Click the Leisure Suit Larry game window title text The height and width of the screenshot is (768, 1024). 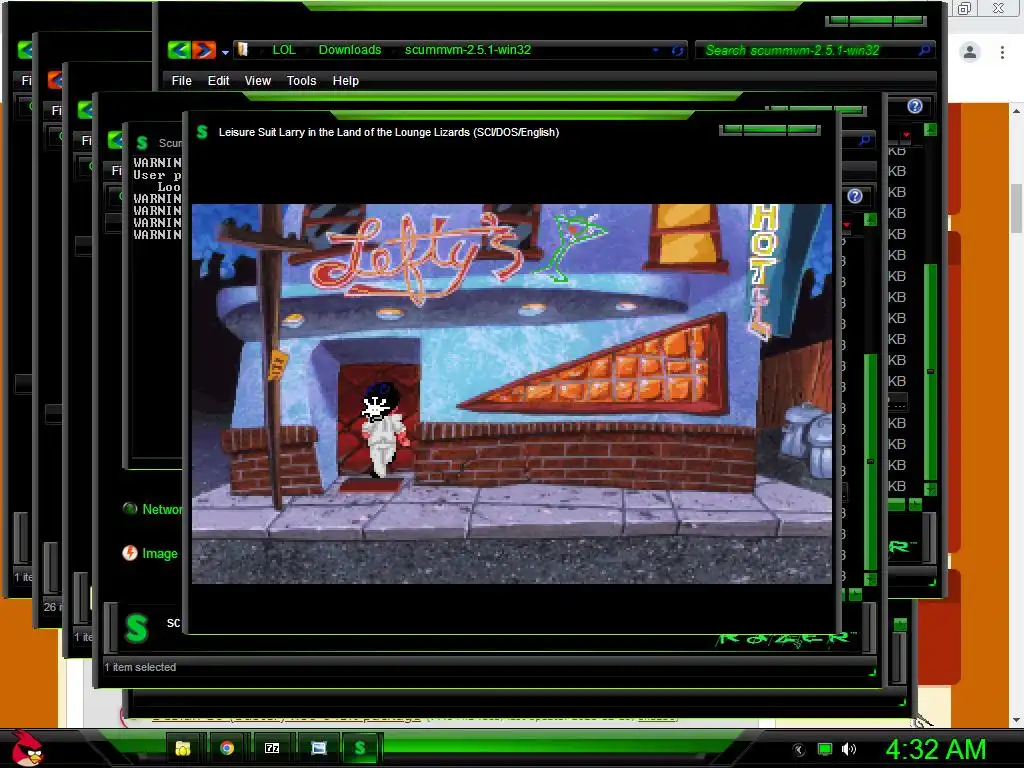pos(389,132)
